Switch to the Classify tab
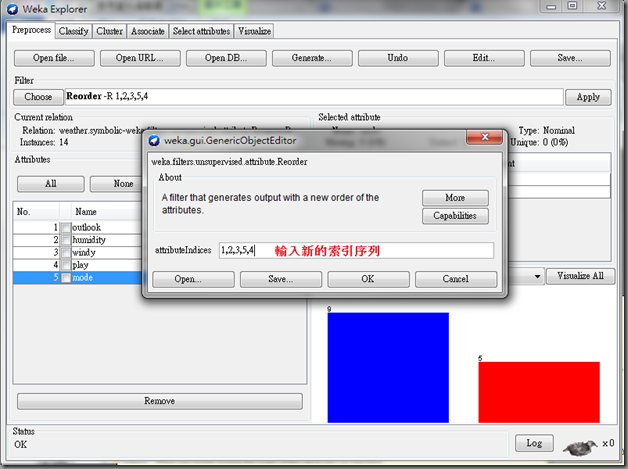 [x=74, y=31]
